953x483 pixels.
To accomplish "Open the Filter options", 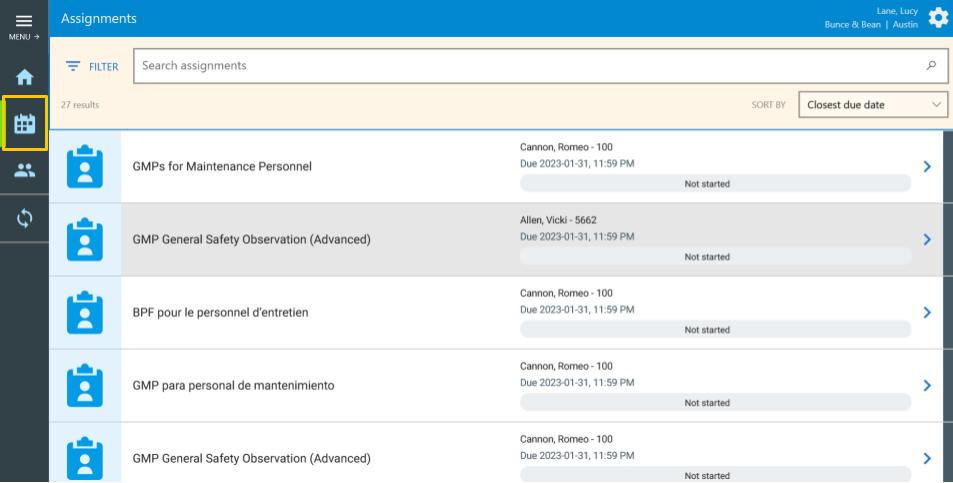I will (92, 67).
